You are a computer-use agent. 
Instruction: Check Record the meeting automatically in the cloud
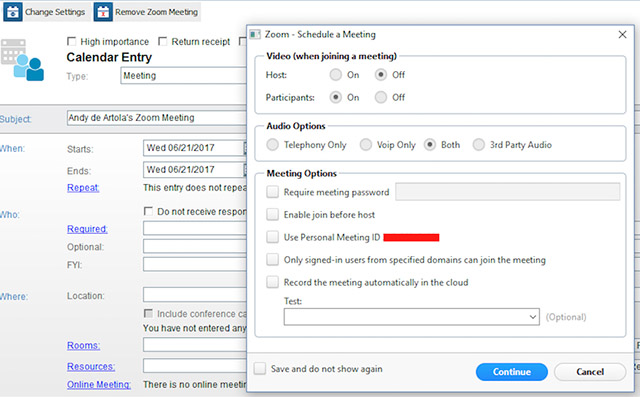(x=272, y=282)
